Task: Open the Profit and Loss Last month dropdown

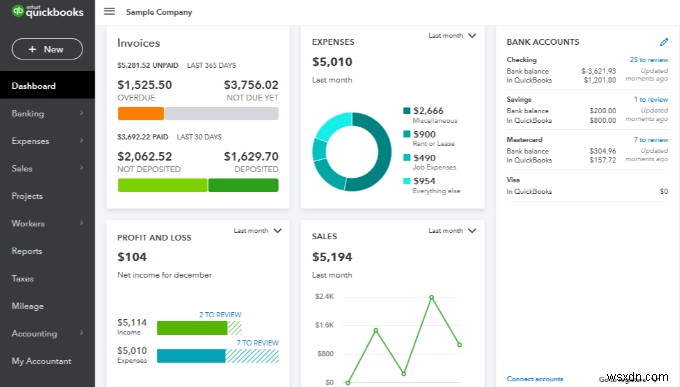Action: coord(258,231)
